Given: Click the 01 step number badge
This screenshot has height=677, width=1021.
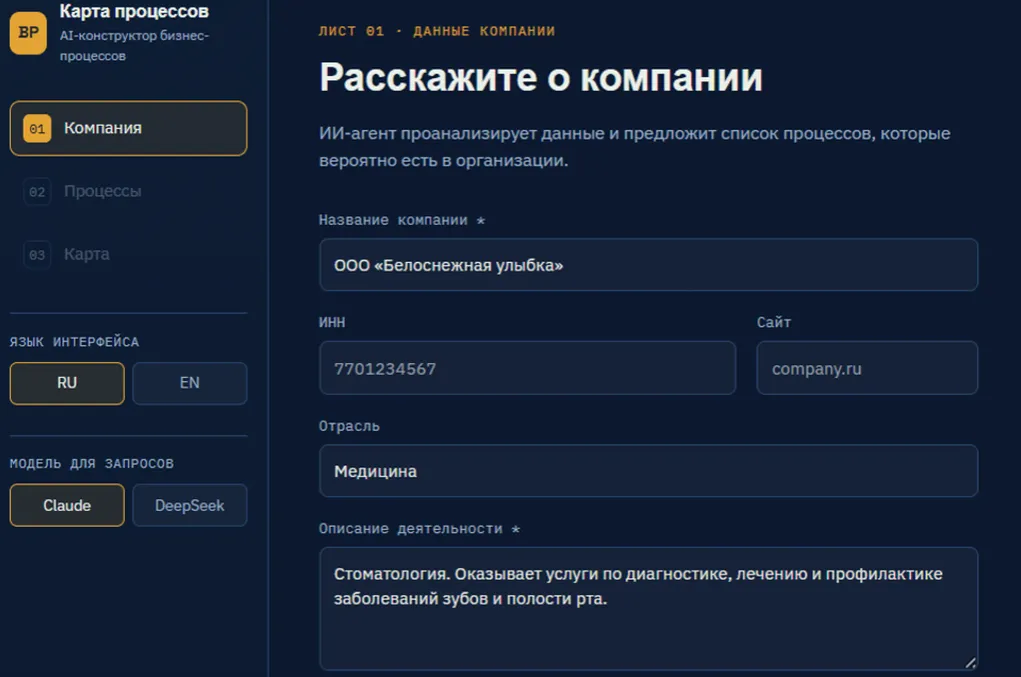Looking at the screenshot, I should point(37,128).
